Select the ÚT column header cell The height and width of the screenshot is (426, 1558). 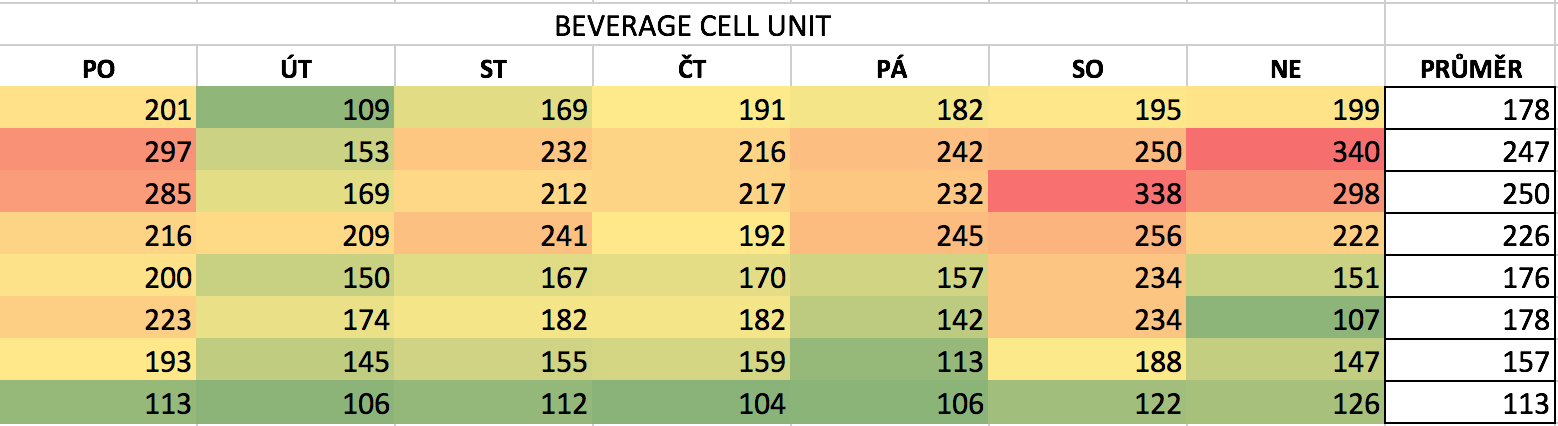pyautogui.click(x=296, y=69)
